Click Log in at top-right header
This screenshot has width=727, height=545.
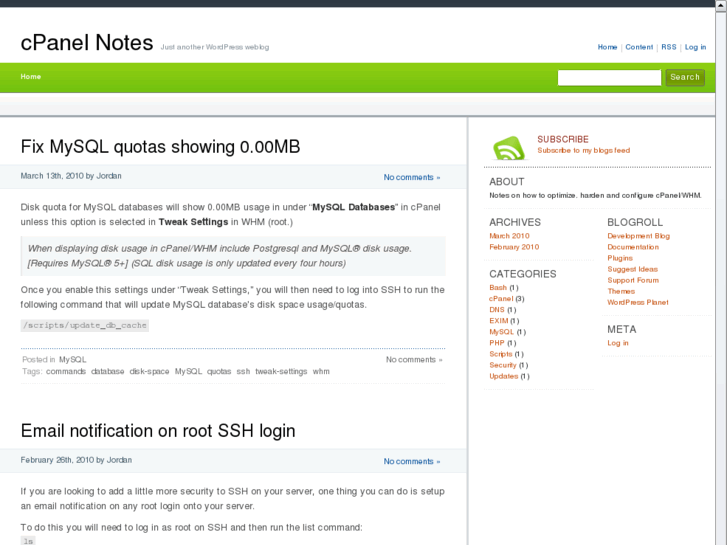coord(695,47)
